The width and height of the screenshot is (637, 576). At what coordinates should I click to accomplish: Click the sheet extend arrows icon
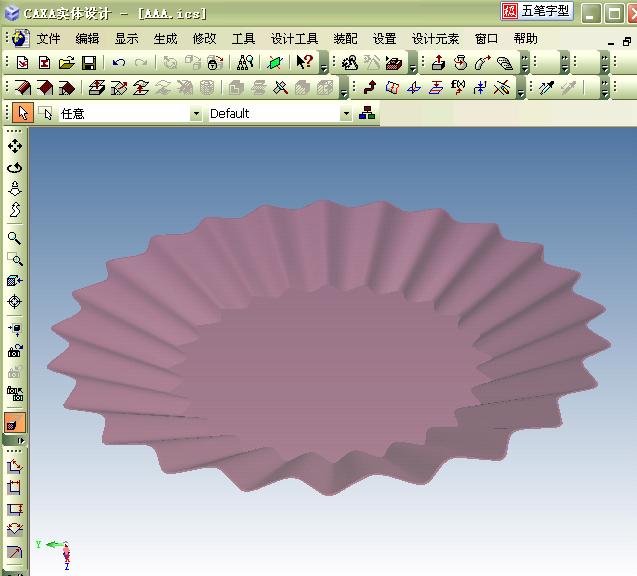pyautogui.click(x=141, y=87)
